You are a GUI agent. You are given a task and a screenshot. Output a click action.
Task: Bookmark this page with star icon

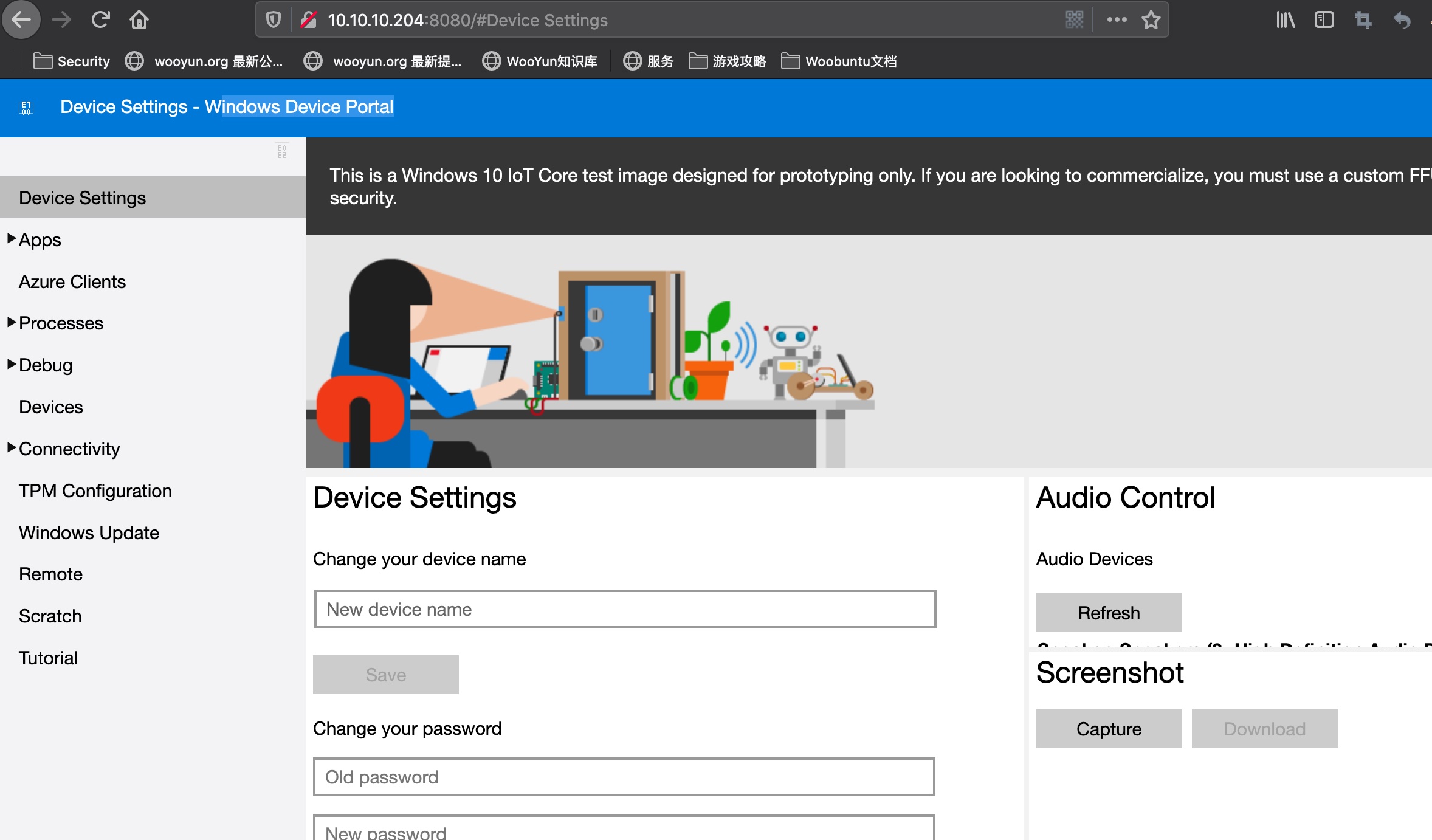click(x=1151, y=20)
